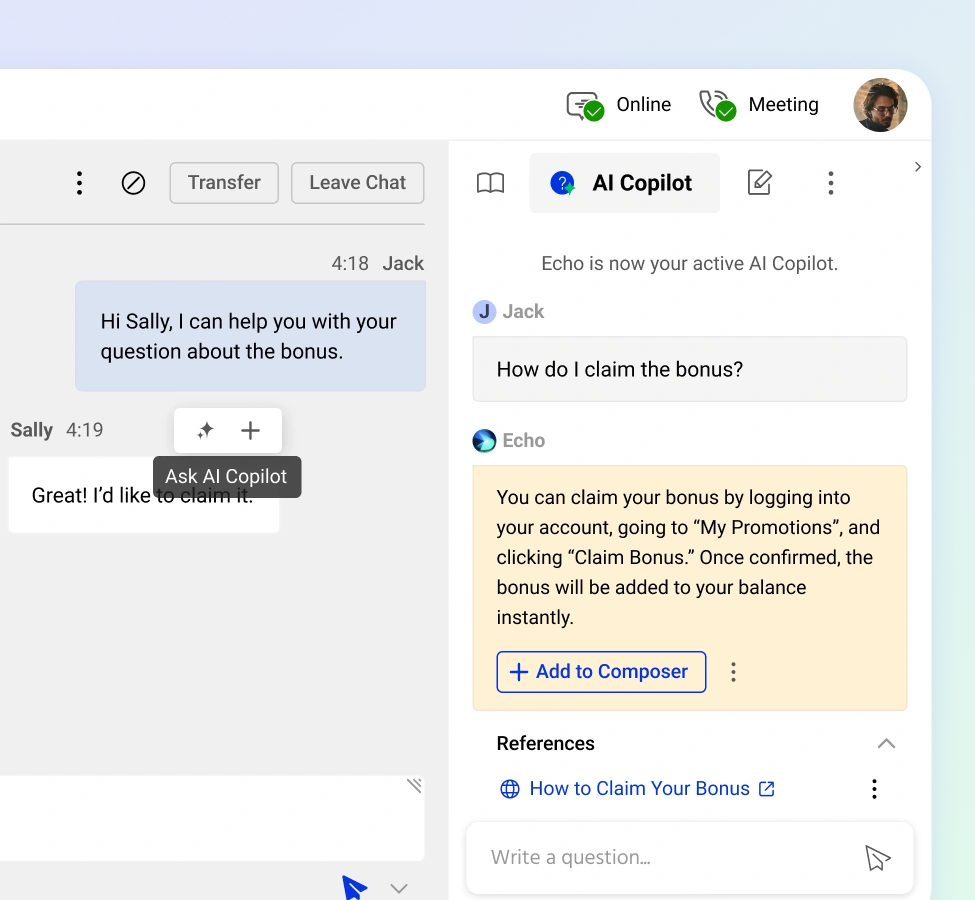The height and width of the screenshot is (900, 975).
Task: Click the Transfer button
Action: [x=224, y=183]
